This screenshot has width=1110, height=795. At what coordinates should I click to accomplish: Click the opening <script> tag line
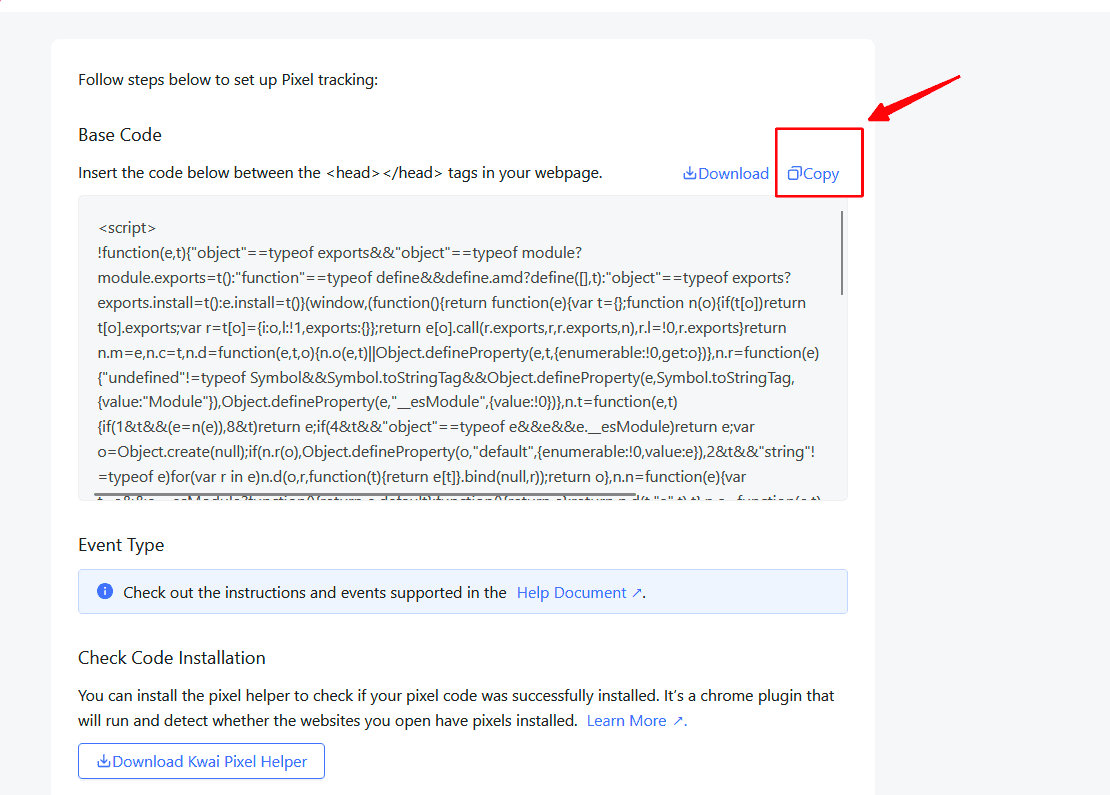point(127,228)
